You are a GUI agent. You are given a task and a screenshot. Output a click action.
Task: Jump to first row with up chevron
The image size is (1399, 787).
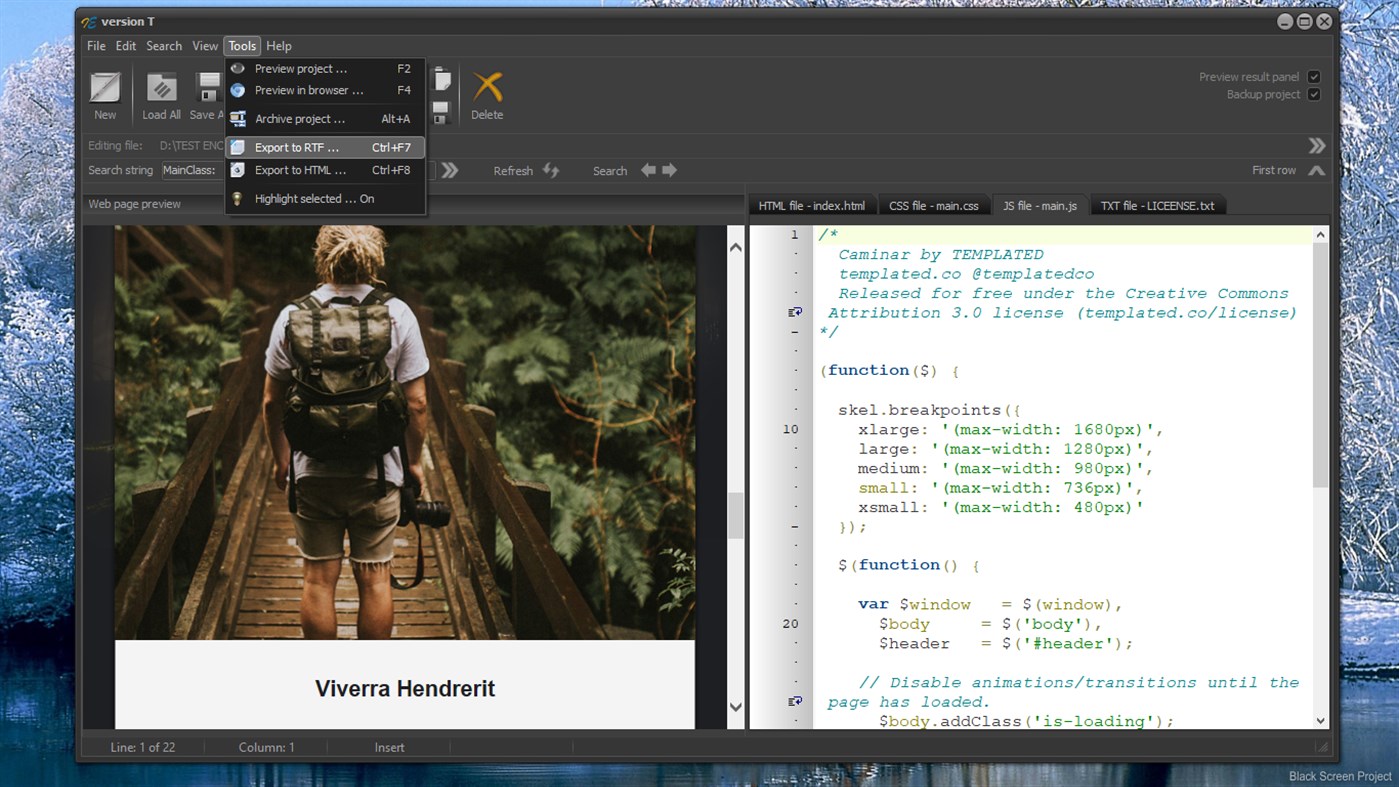coord(1316,171)
